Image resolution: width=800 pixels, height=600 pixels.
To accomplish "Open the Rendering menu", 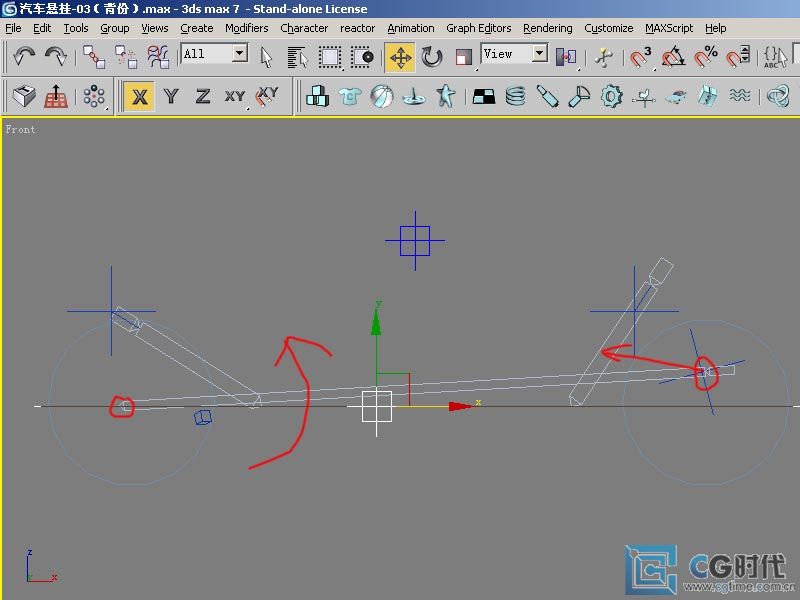I will (x=547, y=29).
